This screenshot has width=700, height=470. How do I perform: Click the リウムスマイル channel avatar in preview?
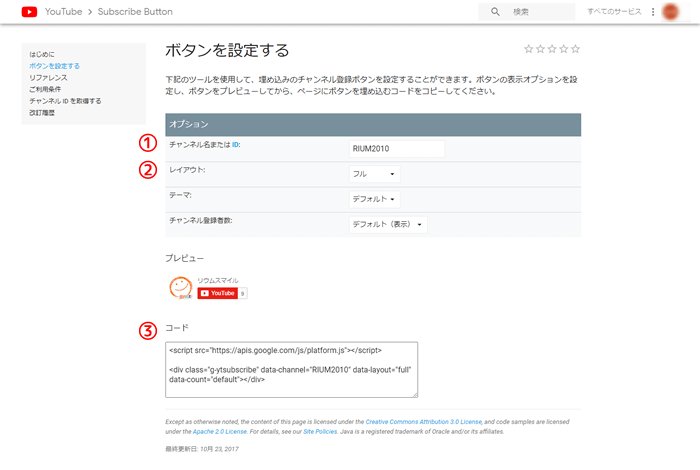click(x=180, y=287)
